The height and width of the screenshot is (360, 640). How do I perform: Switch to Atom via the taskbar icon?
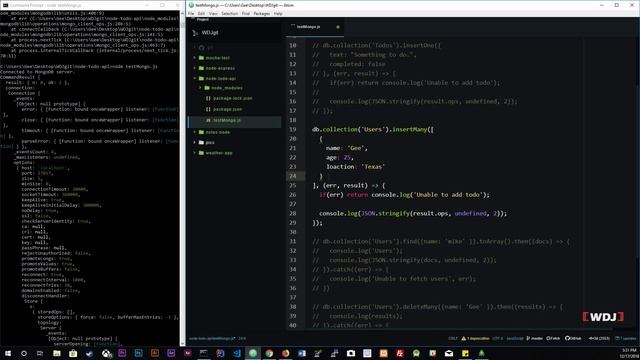coord(253,353)
